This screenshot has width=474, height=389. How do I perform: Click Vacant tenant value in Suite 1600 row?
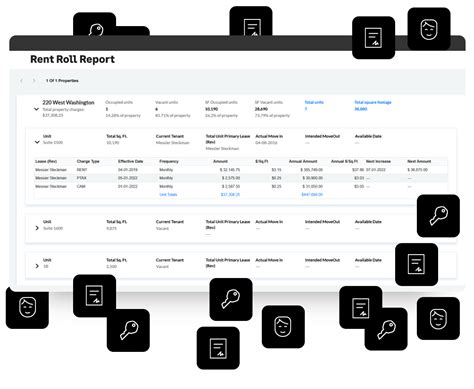(x=162, y=228)
